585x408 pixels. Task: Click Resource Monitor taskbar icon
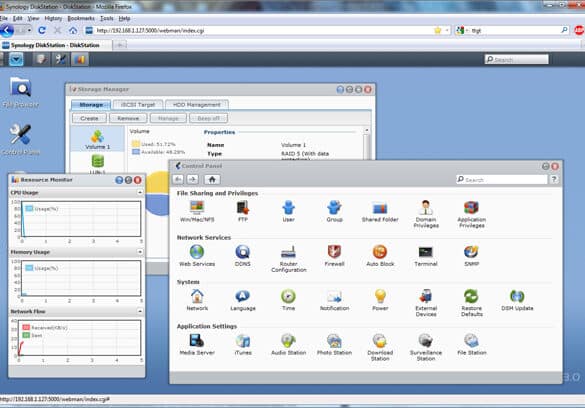point(80,59)
